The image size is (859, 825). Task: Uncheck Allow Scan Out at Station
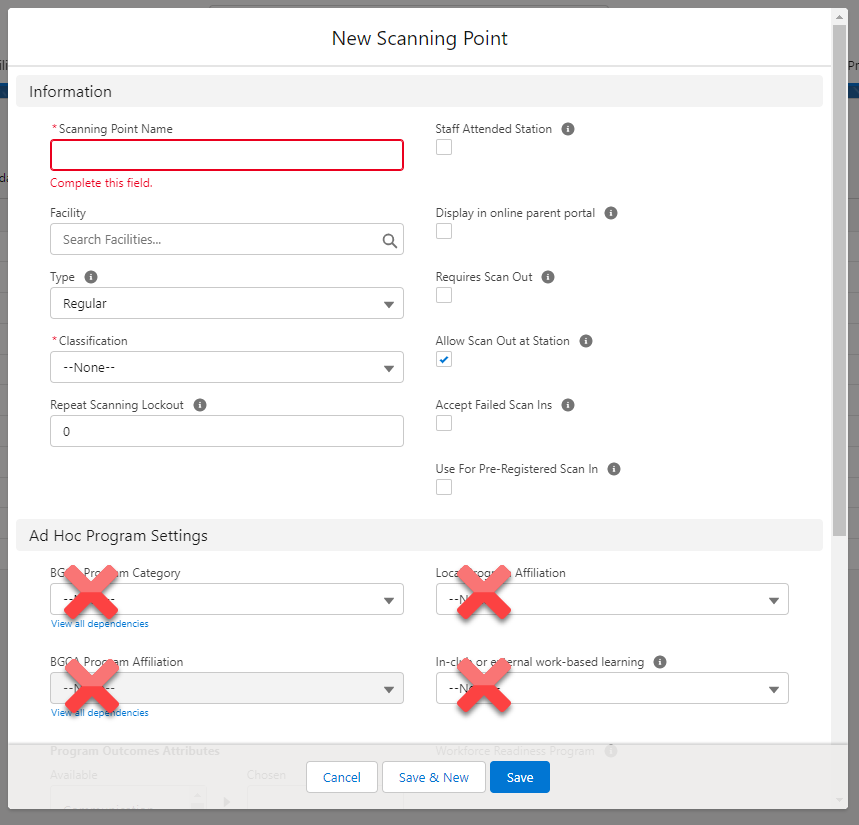[x=443, y=359]
